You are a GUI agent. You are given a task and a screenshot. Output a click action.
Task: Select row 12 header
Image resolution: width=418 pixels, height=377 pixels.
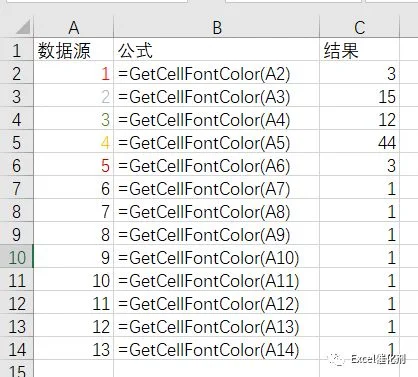click(x=17, y=302)
